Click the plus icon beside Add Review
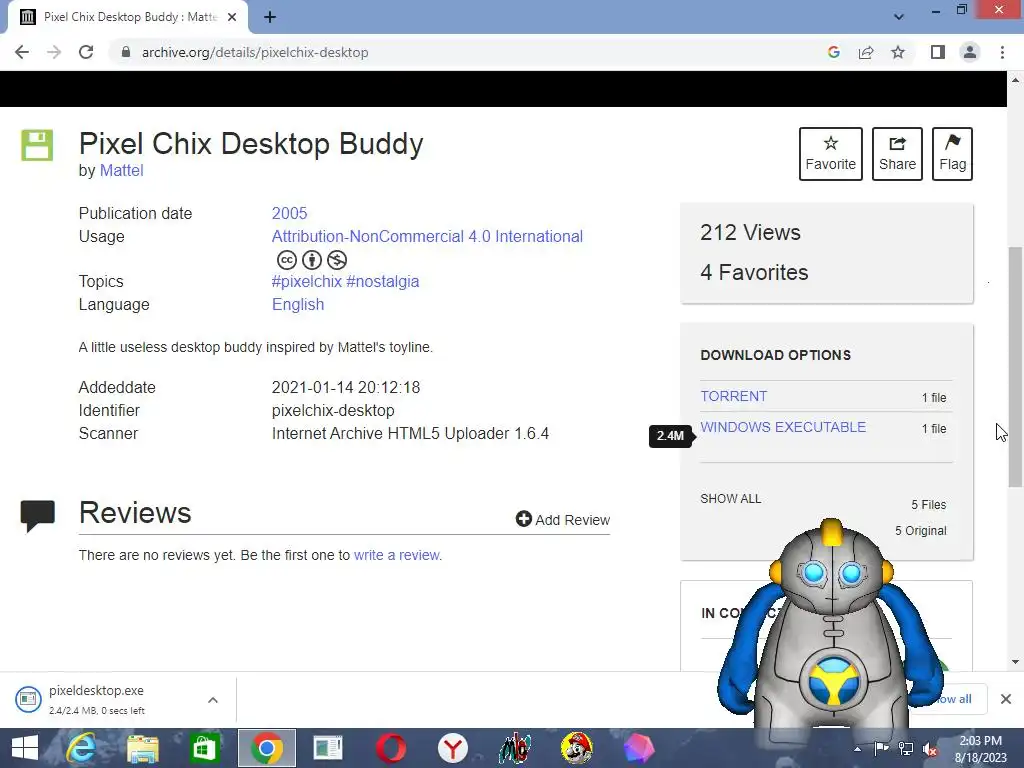This screenshot has height=768, width=1024. click(524, 519)
